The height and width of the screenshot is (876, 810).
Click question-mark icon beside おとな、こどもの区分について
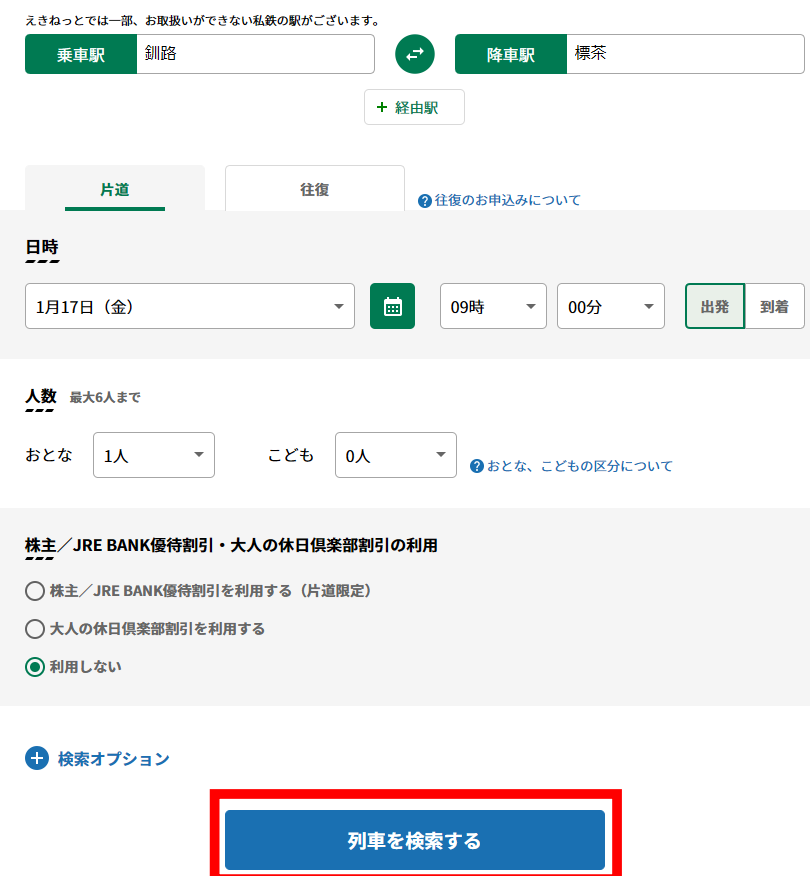click(x=477, y=466)
